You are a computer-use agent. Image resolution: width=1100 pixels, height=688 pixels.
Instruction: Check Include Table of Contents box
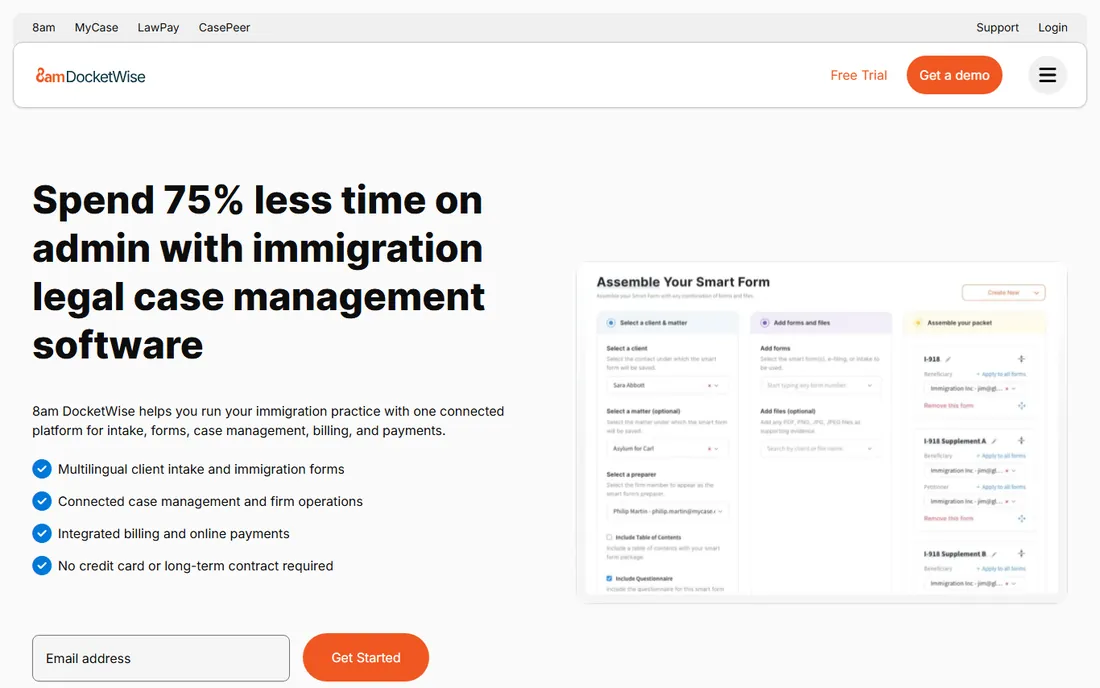click(x=609, y=537)
